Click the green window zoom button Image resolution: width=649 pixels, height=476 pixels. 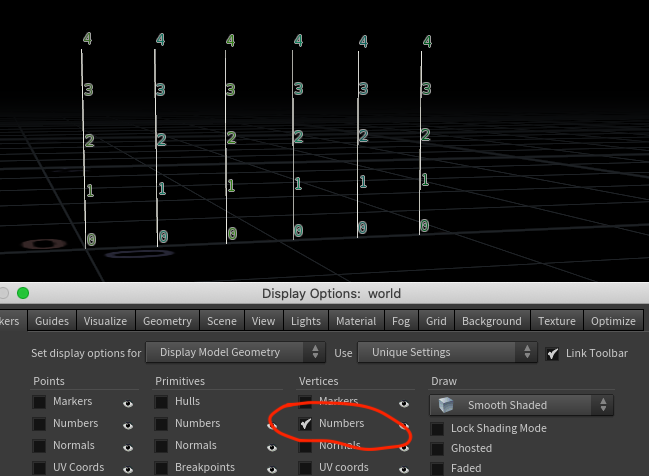click(23, 293)
